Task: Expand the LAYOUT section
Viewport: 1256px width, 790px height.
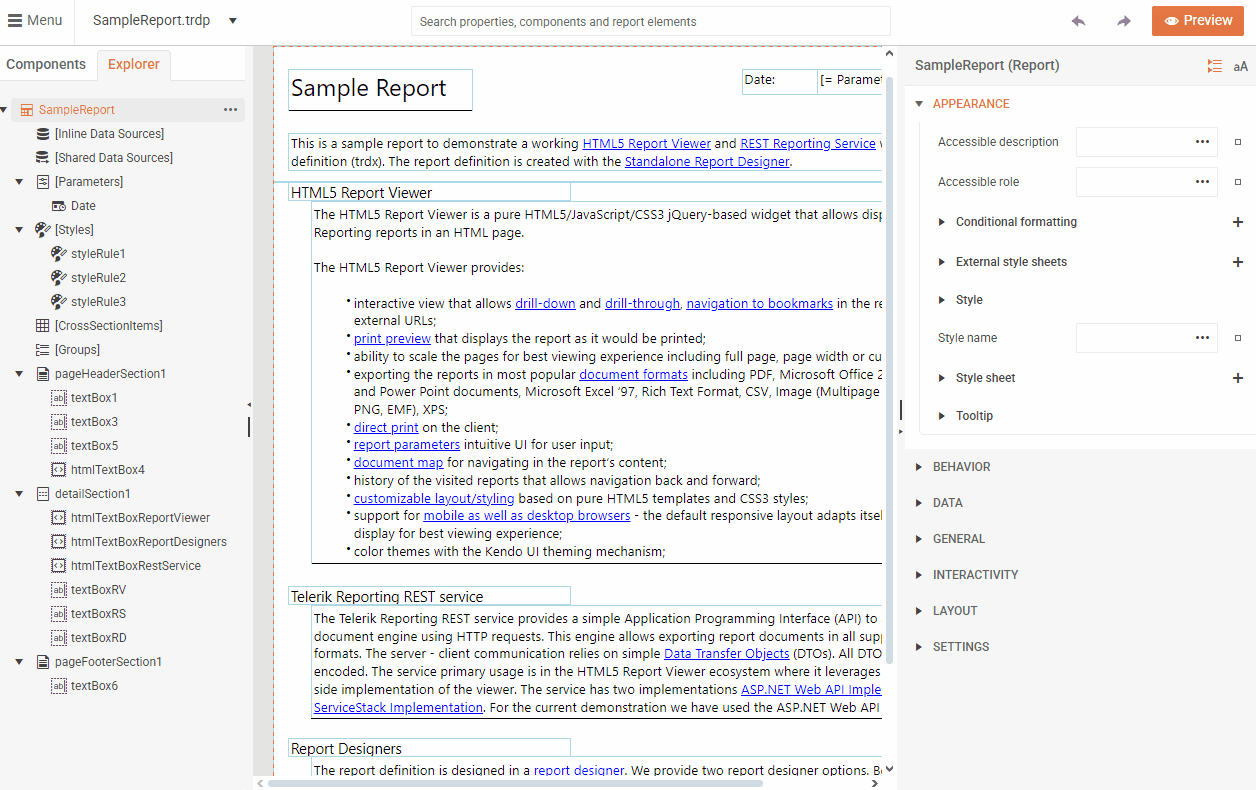Action: [x=920, y=611]
